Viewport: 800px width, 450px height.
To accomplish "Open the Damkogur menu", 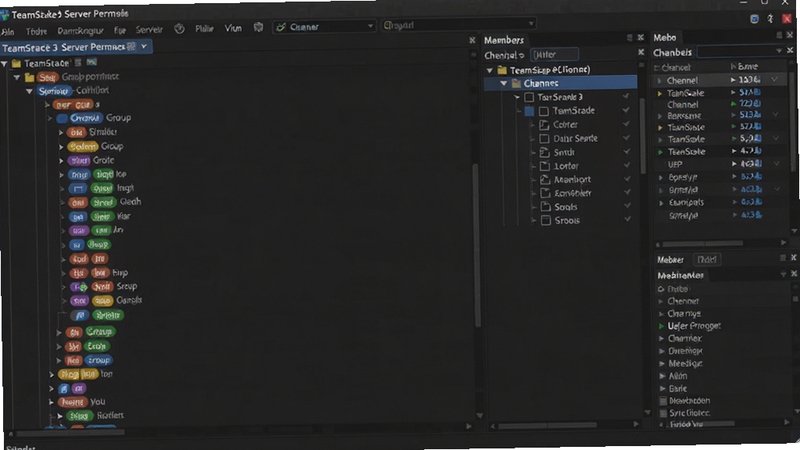I will [x=80, y=31].
